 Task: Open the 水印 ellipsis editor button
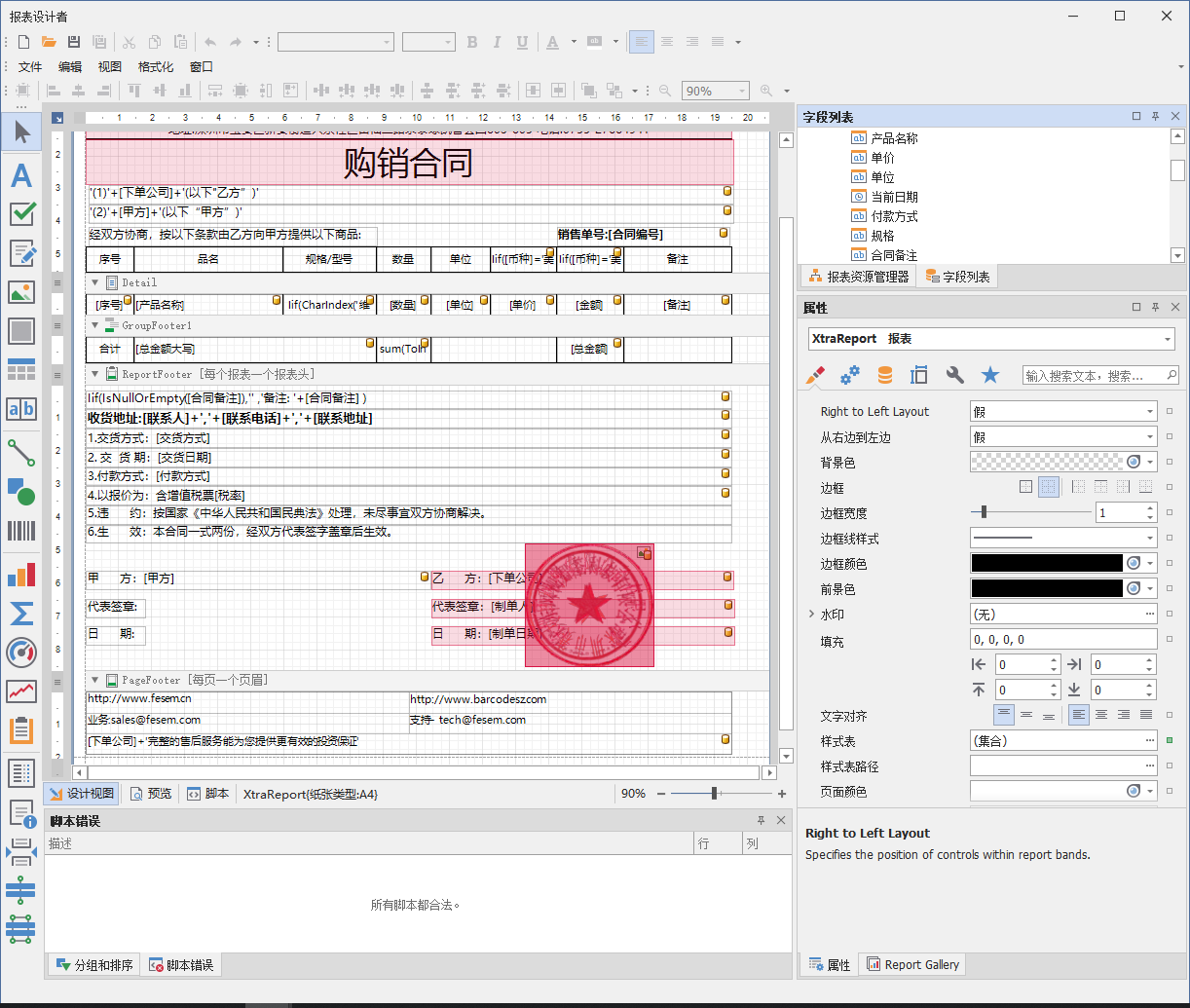point(1150,615)
